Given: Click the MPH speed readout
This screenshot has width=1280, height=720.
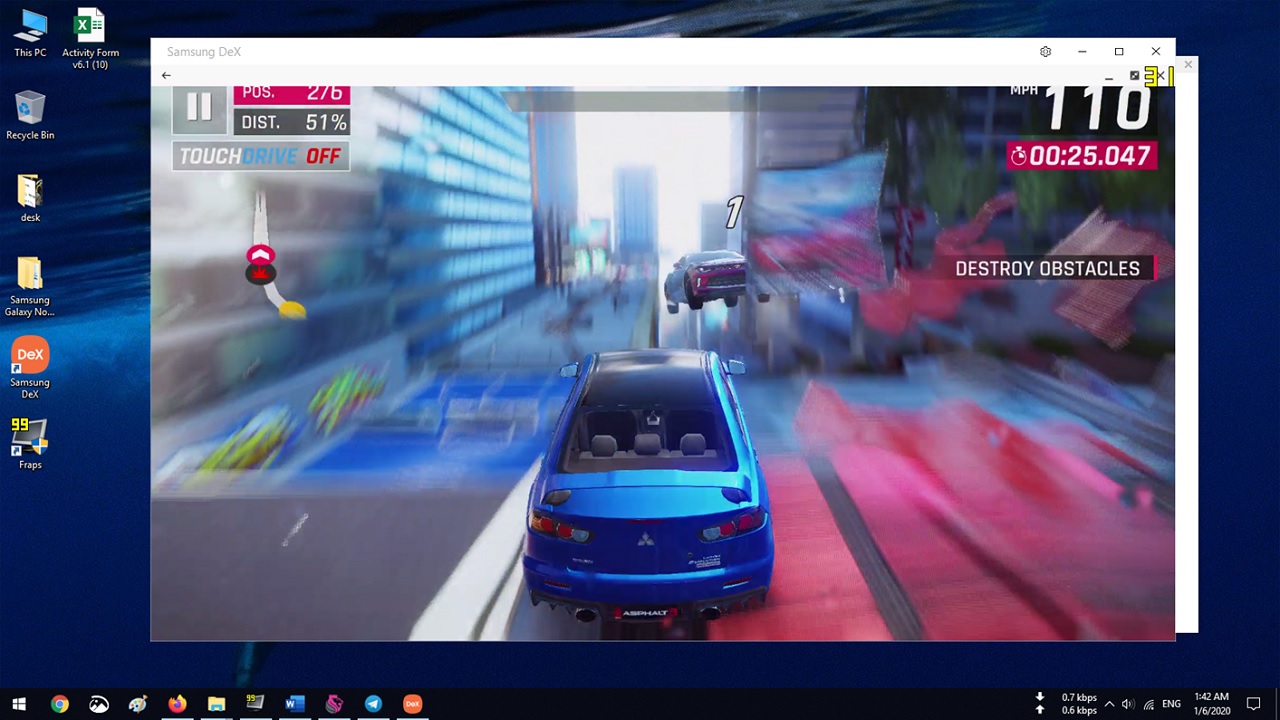Looking at the screenshot, I should click(1081, 107).
